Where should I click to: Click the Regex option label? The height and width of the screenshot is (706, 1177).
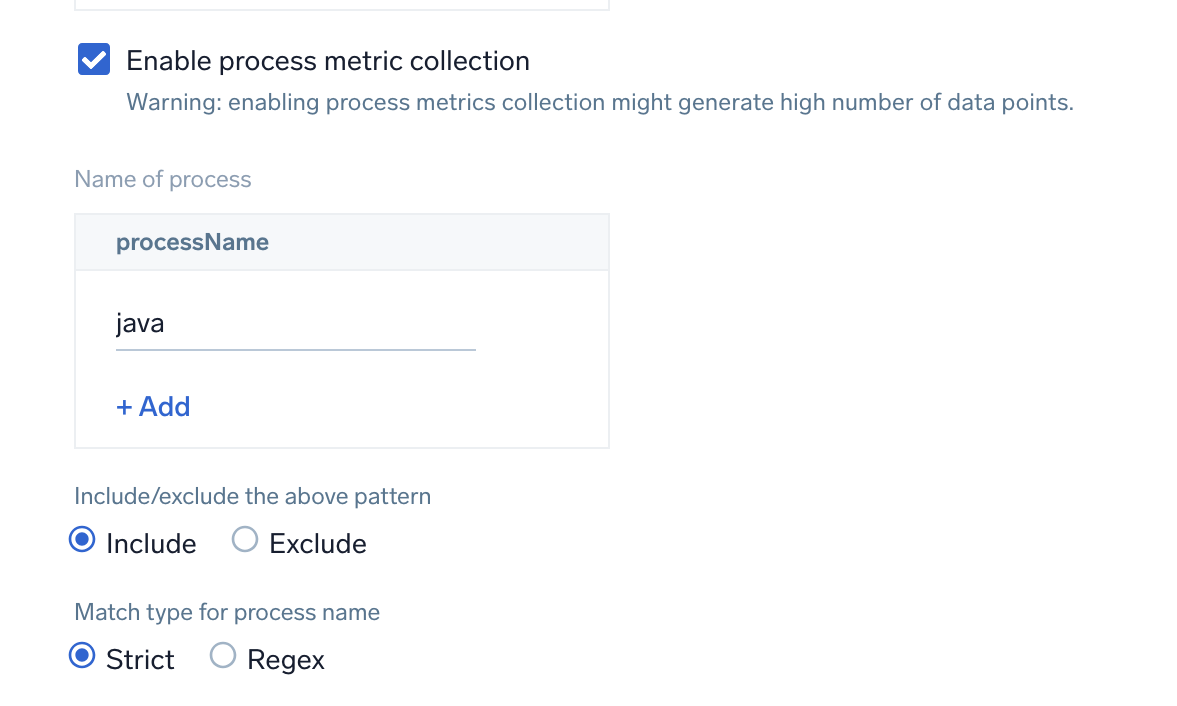285,658
